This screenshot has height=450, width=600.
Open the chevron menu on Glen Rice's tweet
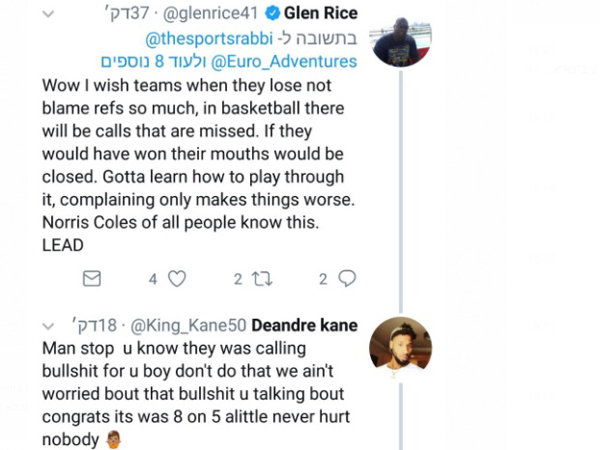coord(50,15)
